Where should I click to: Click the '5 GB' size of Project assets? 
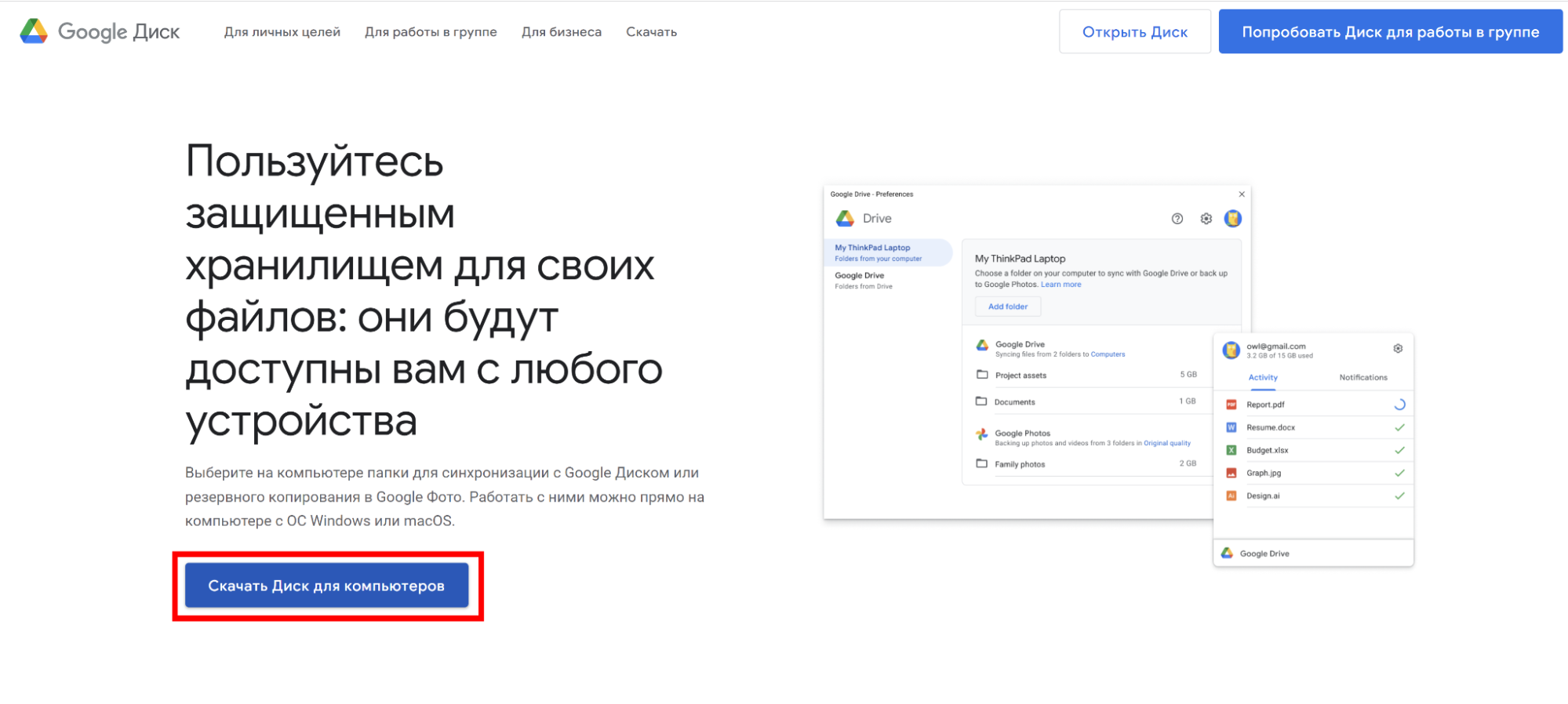click(x=1188, y=375)
